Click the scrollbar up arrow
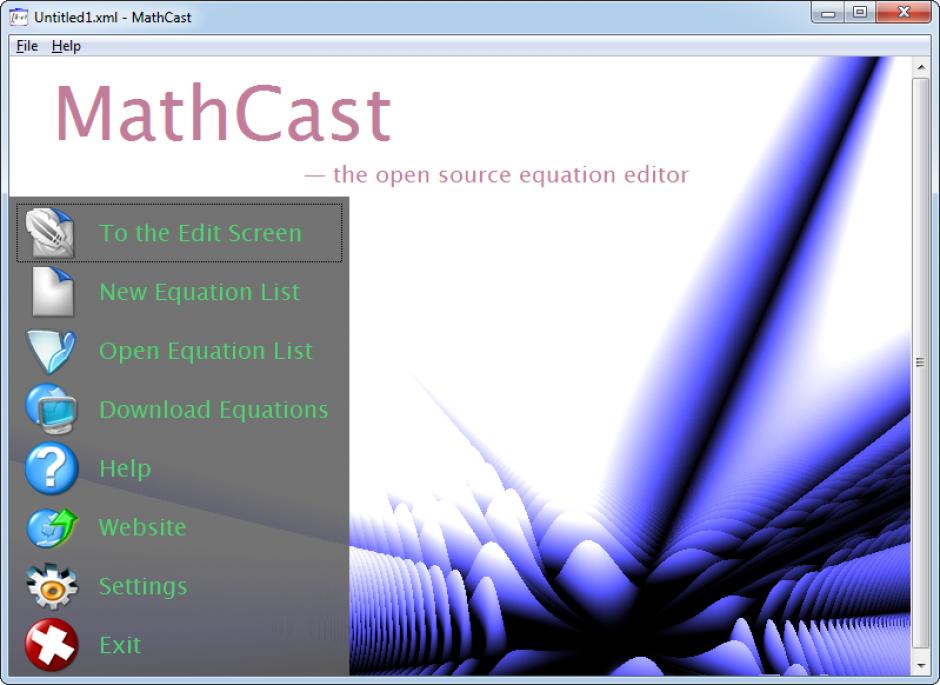The width and height of the screenshot is (940, 685). (x=921, y=68)
